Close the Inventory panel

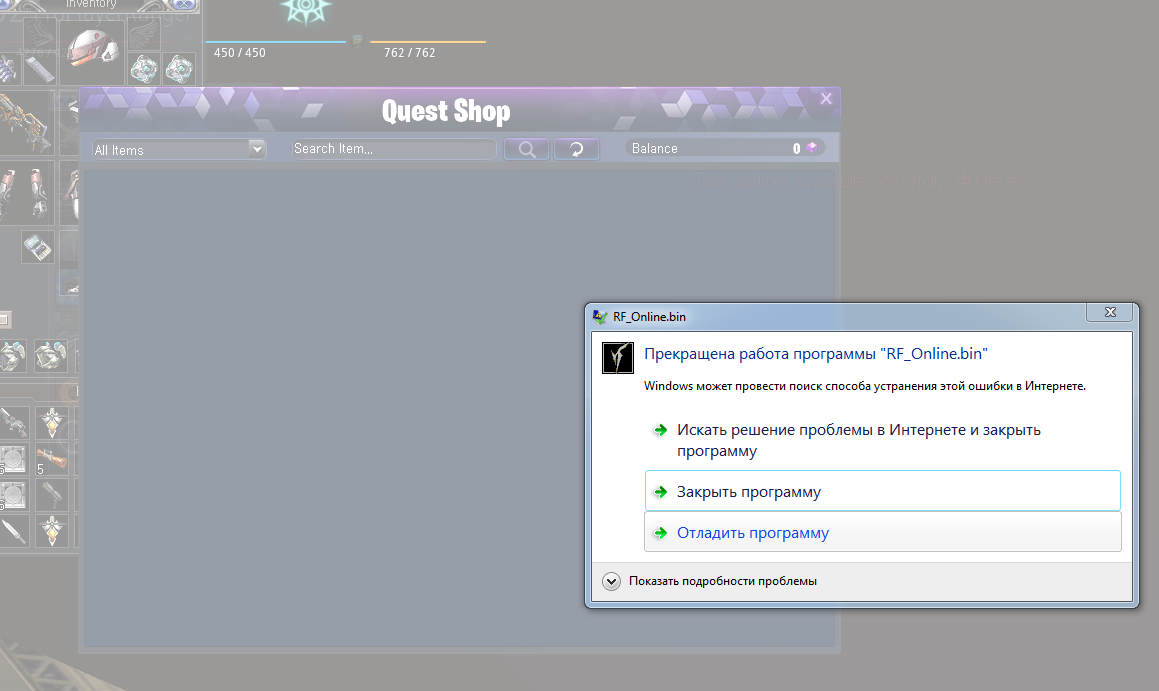tap(185, 4)
